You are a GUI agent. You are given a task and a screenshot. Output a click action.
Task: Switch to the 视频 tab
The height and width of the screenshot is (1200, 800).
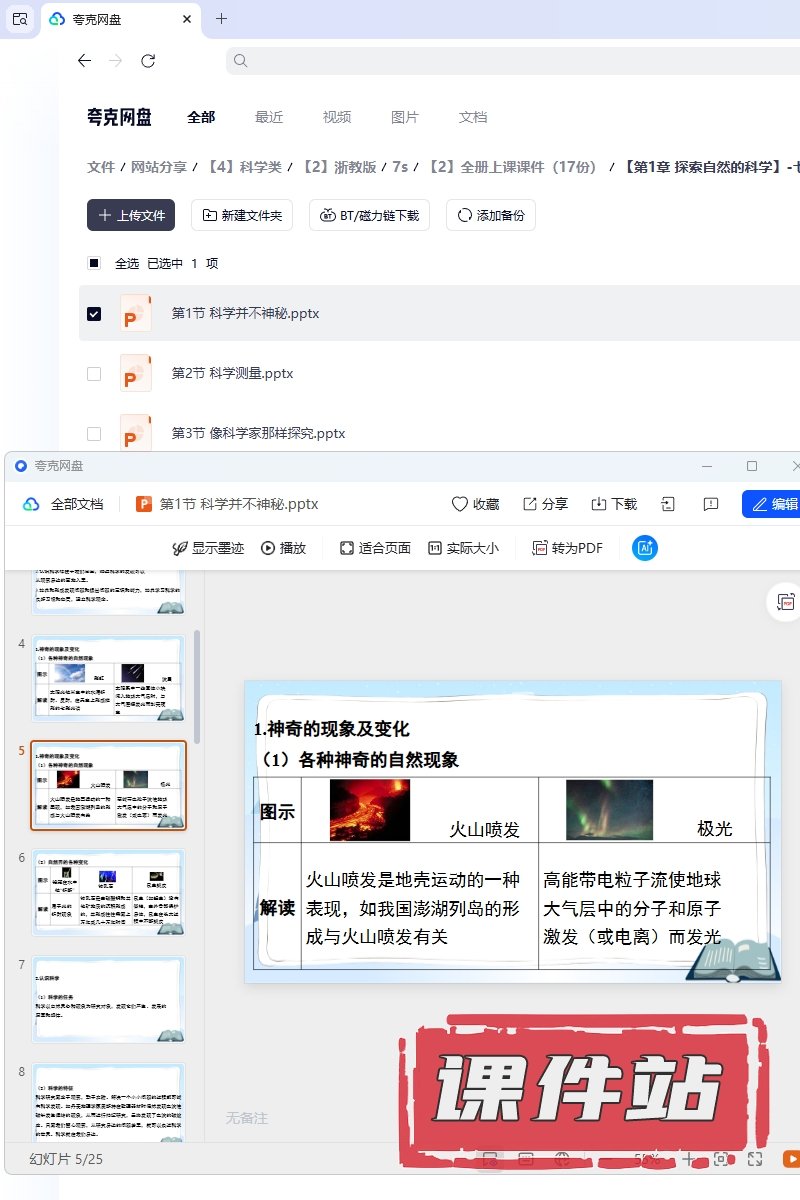click(337, 117)
